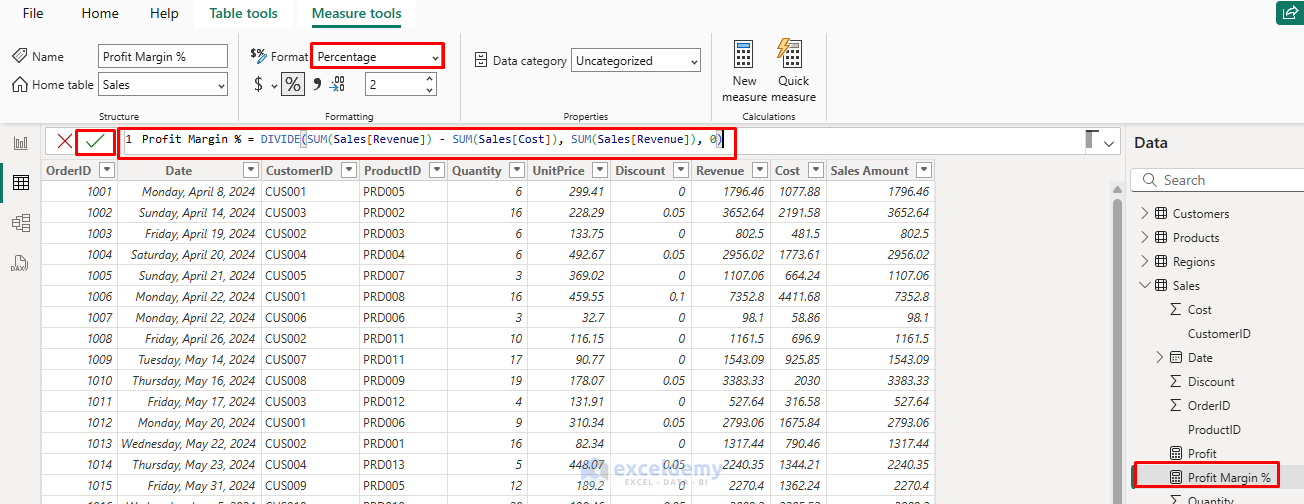Click the decimal places value field

(395, 85)
